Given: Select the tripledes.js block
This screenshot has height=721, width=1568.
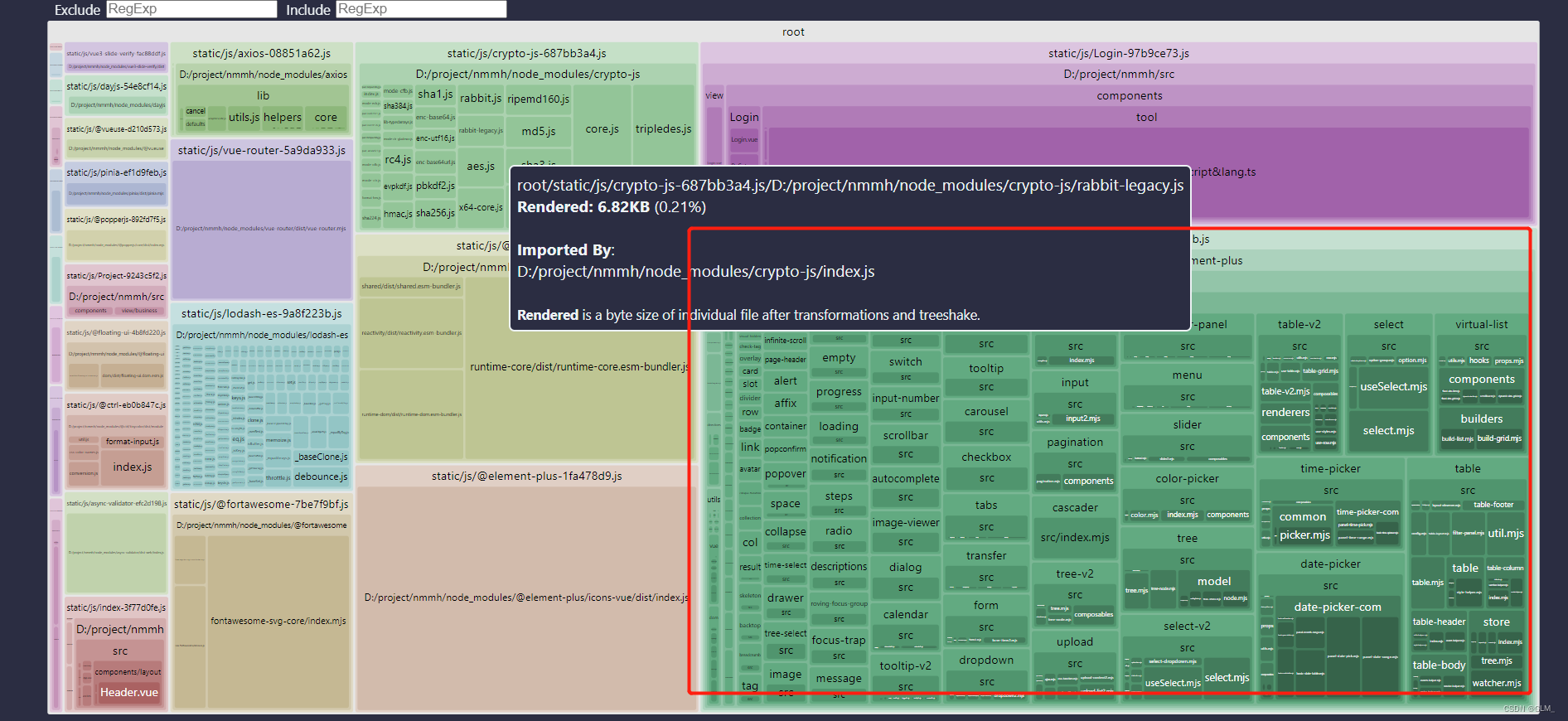Looking at the screenshot, I should [663, 128].
